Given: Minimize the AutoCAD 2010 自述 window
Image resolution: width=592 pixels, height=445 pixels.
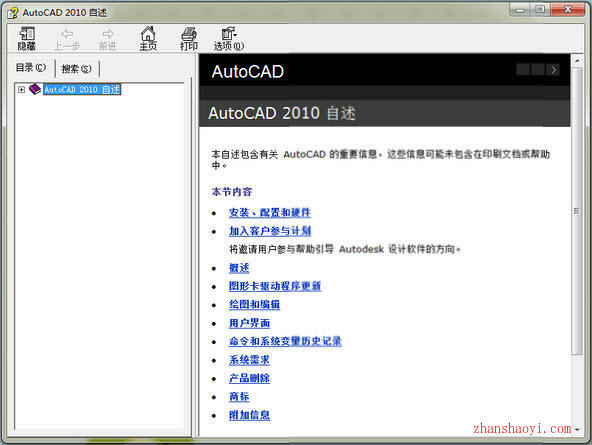Looking at the screenshot, I should (x=520, y=9).
